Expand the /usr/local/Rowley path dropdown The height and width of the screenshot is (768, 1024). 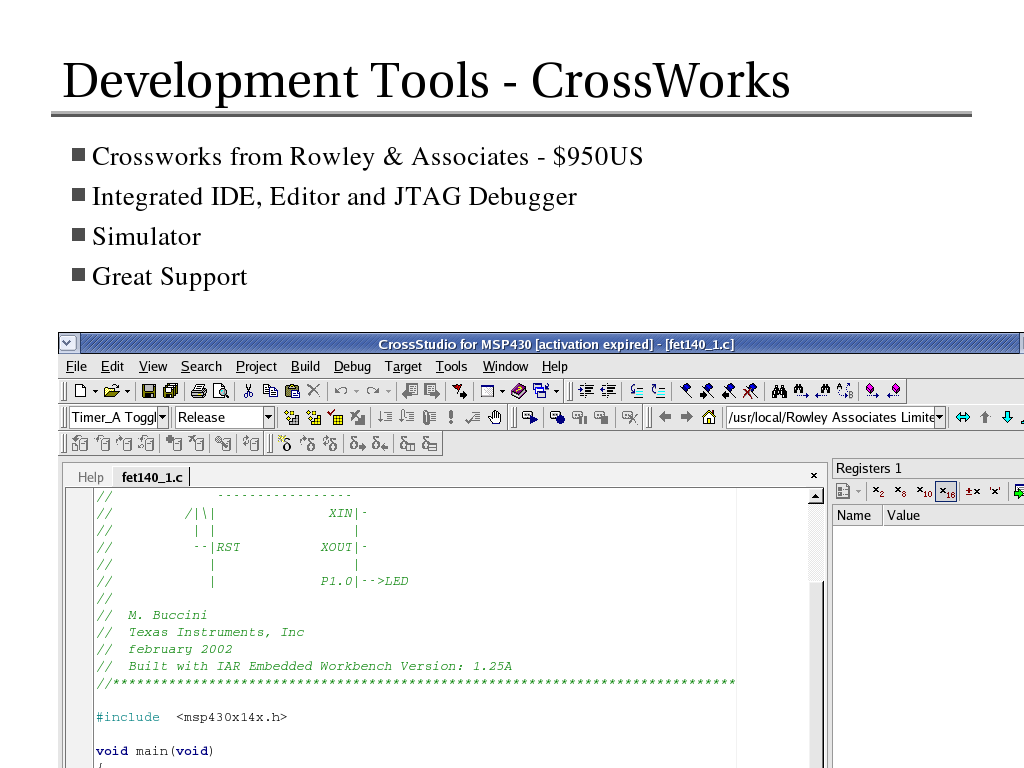(x=940, y=417)
